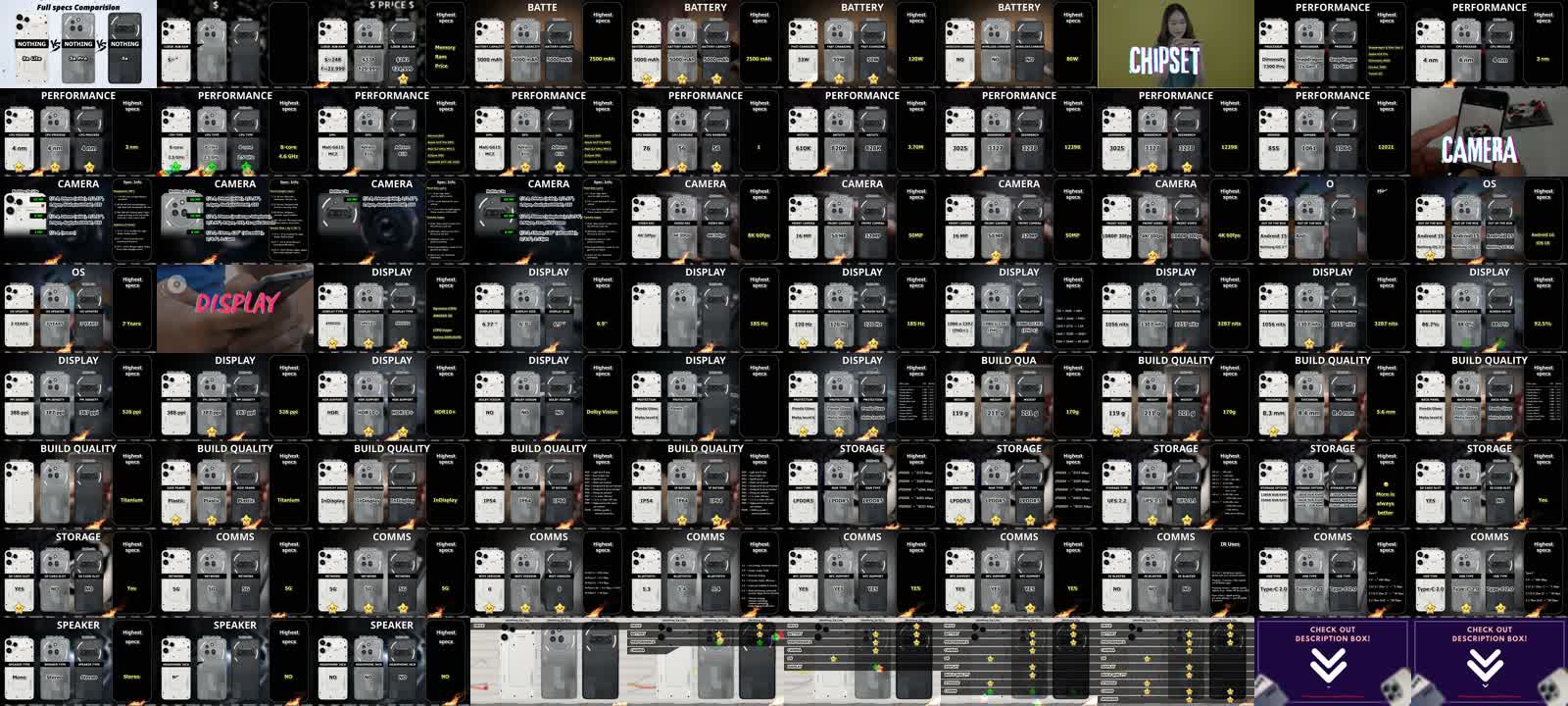This screenshot has width=1568, height=706.
Task: Select the frame with truncated 'BUILD QUA' title
Action: pos(1019,397)
